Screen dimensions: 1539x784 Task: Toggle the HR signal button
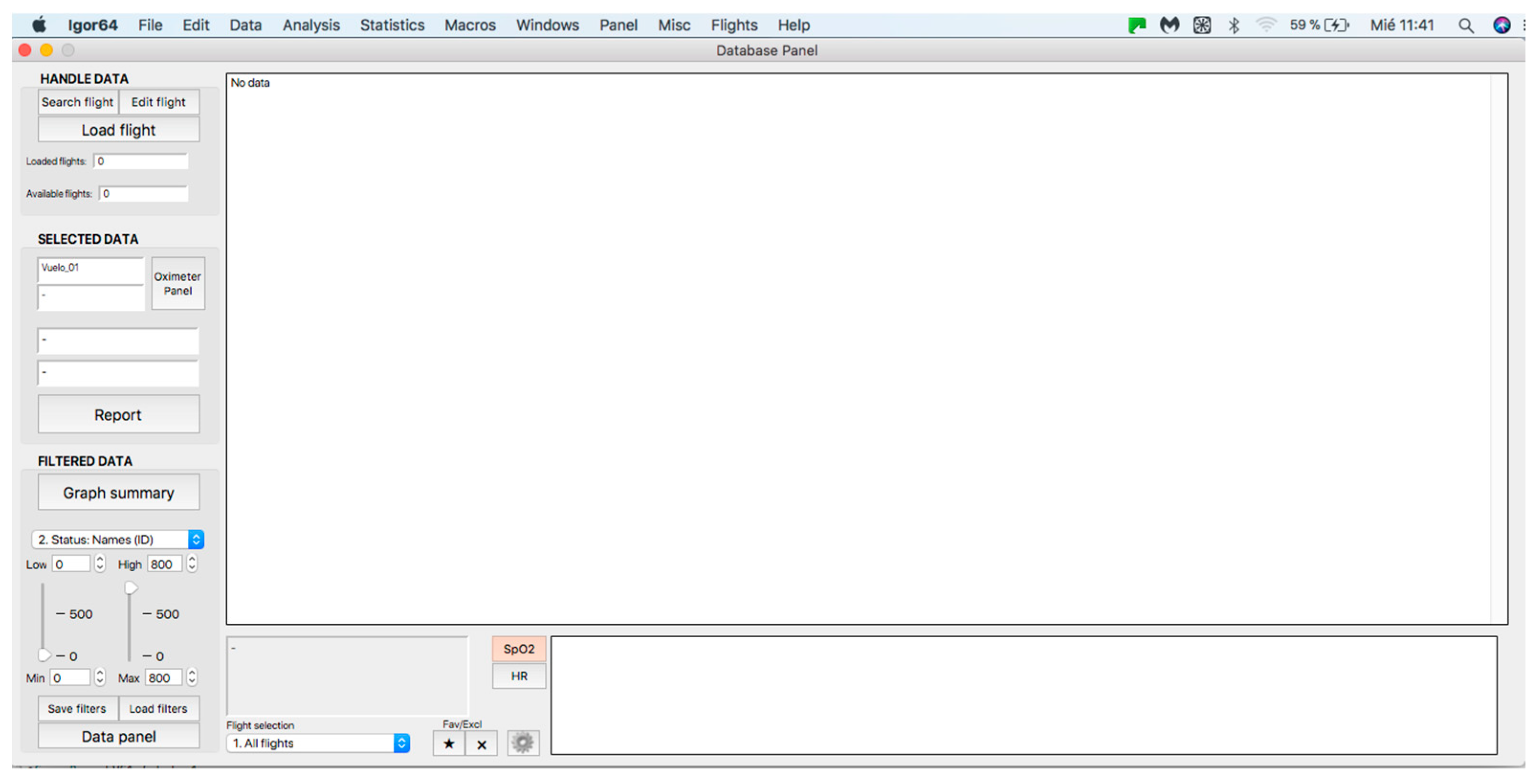(518, 676)
